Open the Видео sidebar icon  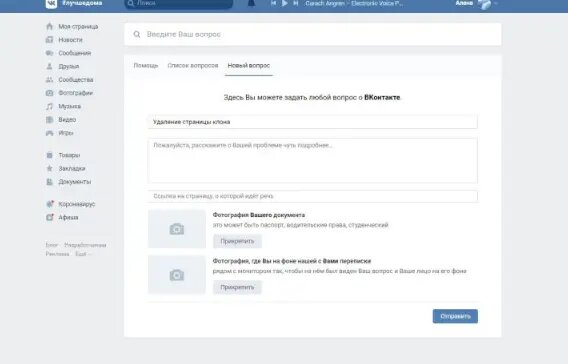50,120
